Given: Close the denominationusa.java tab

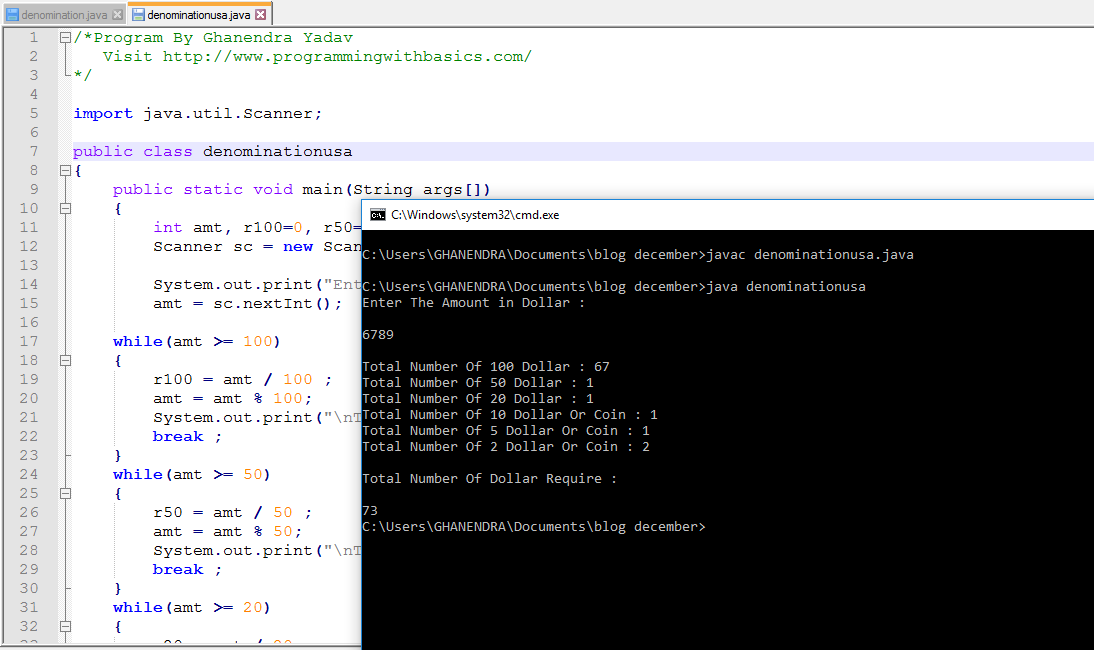Looking at the screenshot, I should pos(260,15).
